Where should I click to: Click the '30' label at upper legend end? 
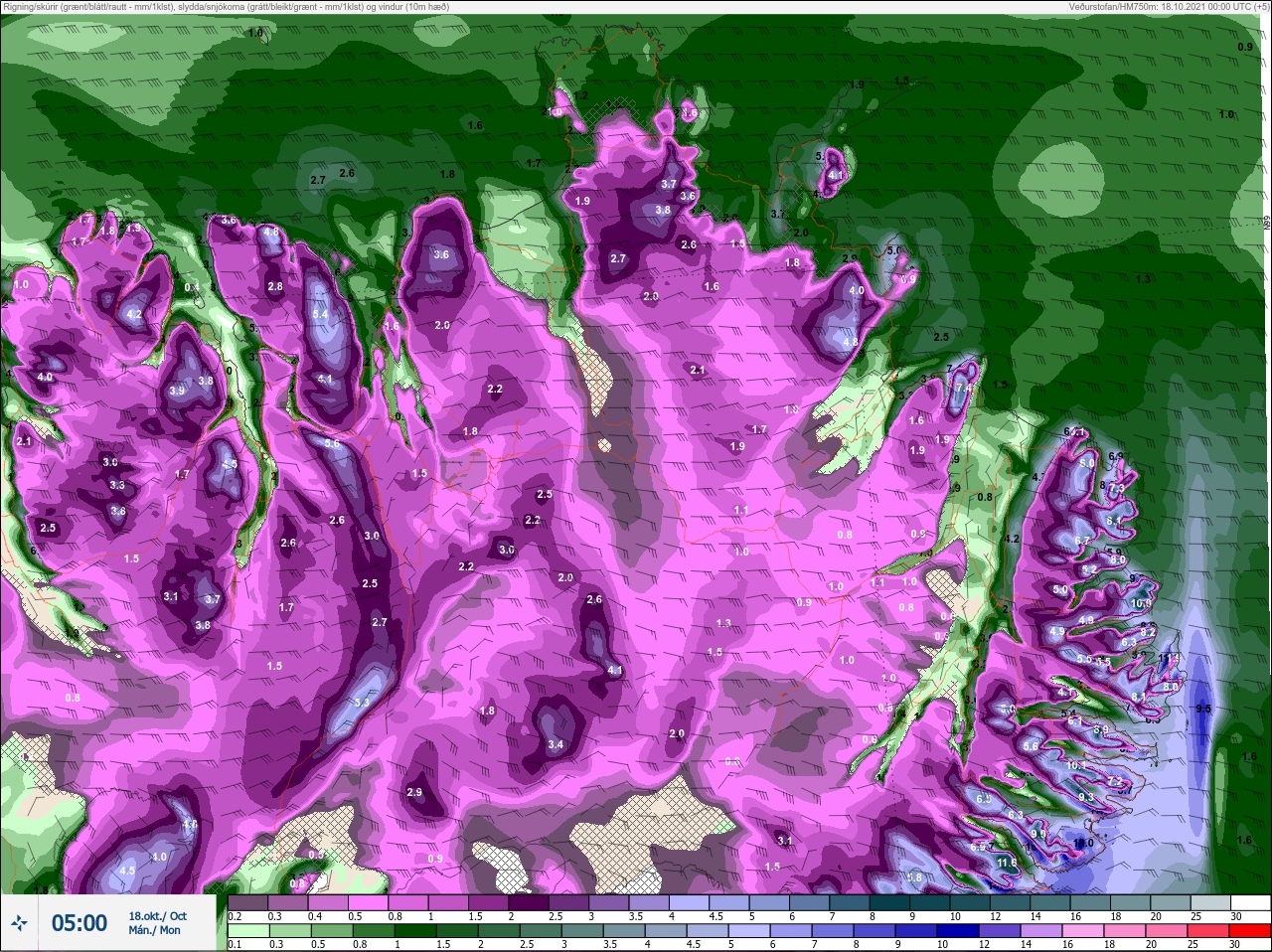[x=1235, y=916]
